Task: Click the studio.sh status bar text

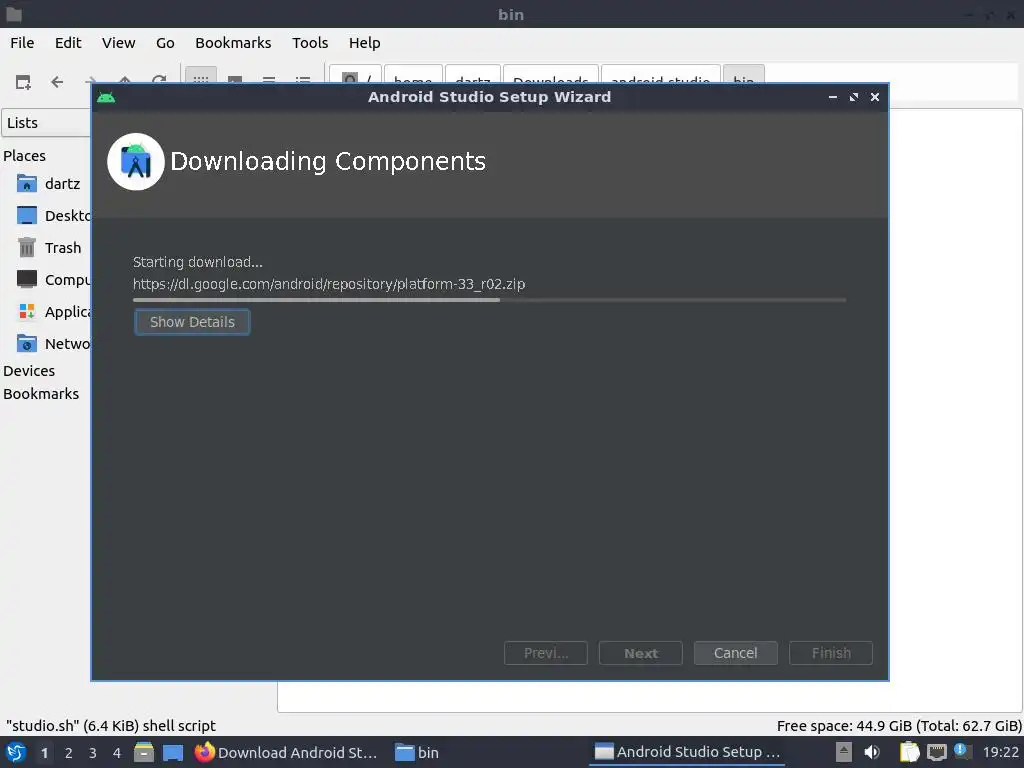Action: (110, 726)
